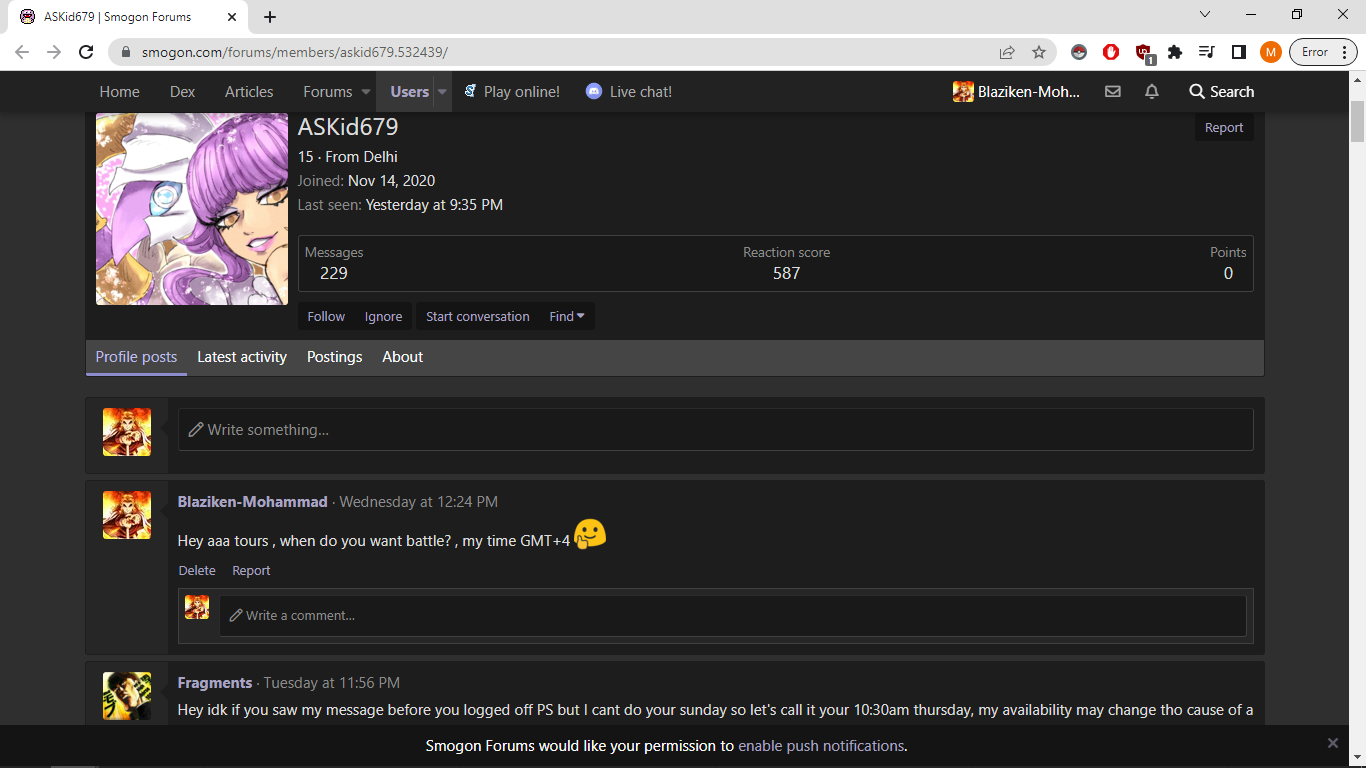This screenshot has height=768, width=1366.
Task: Open new browser tab
Action: pos(270,17)
